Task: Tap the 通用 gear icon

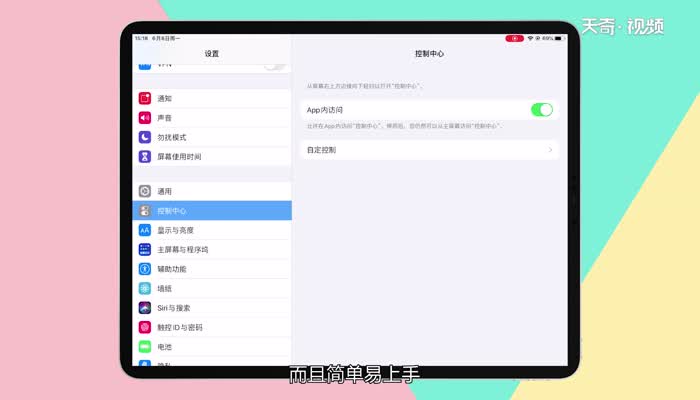Action: (x=145, y=191)
